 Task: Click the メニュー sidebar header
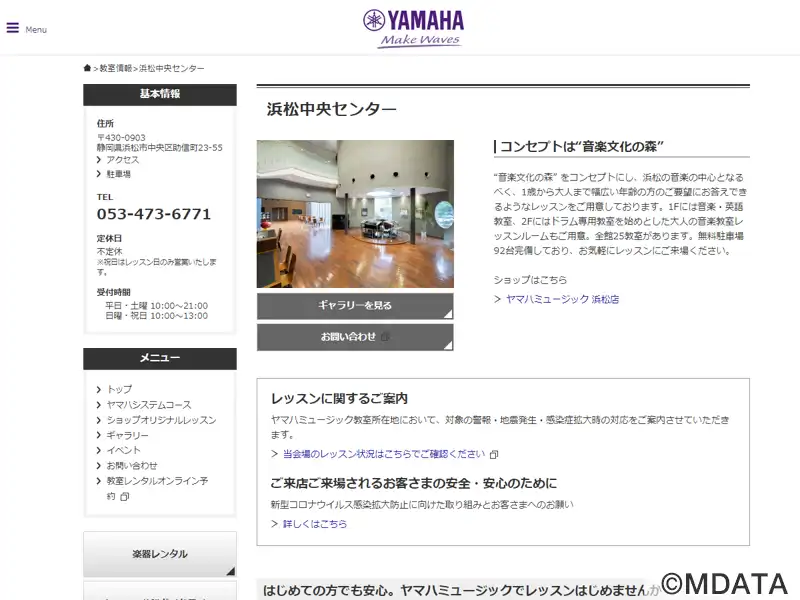click(160, 358)
